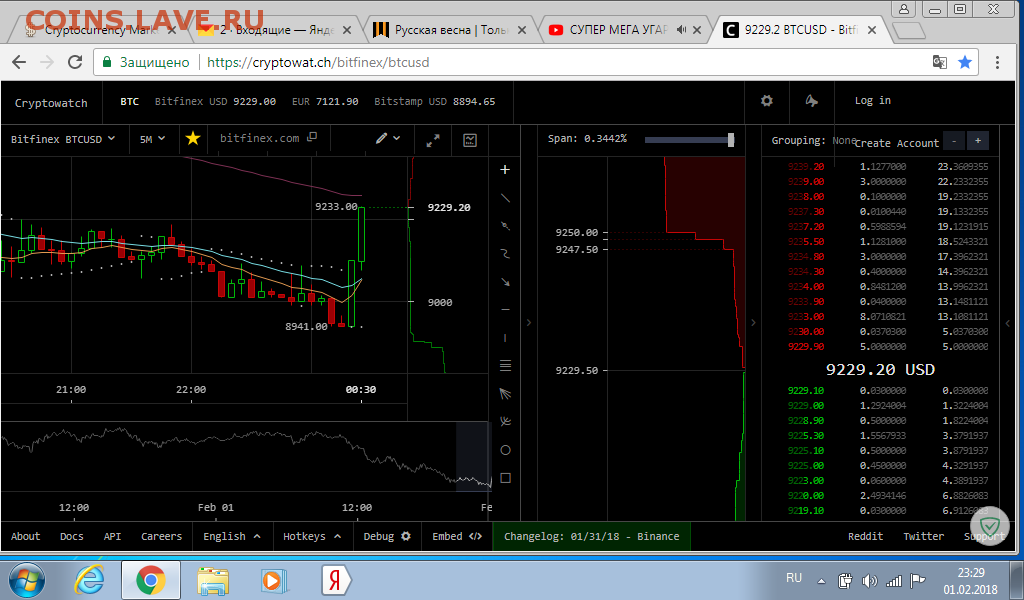Bookmark page with blue star
This screenshot has height=600, width=1024.
[x=965, y=62]
